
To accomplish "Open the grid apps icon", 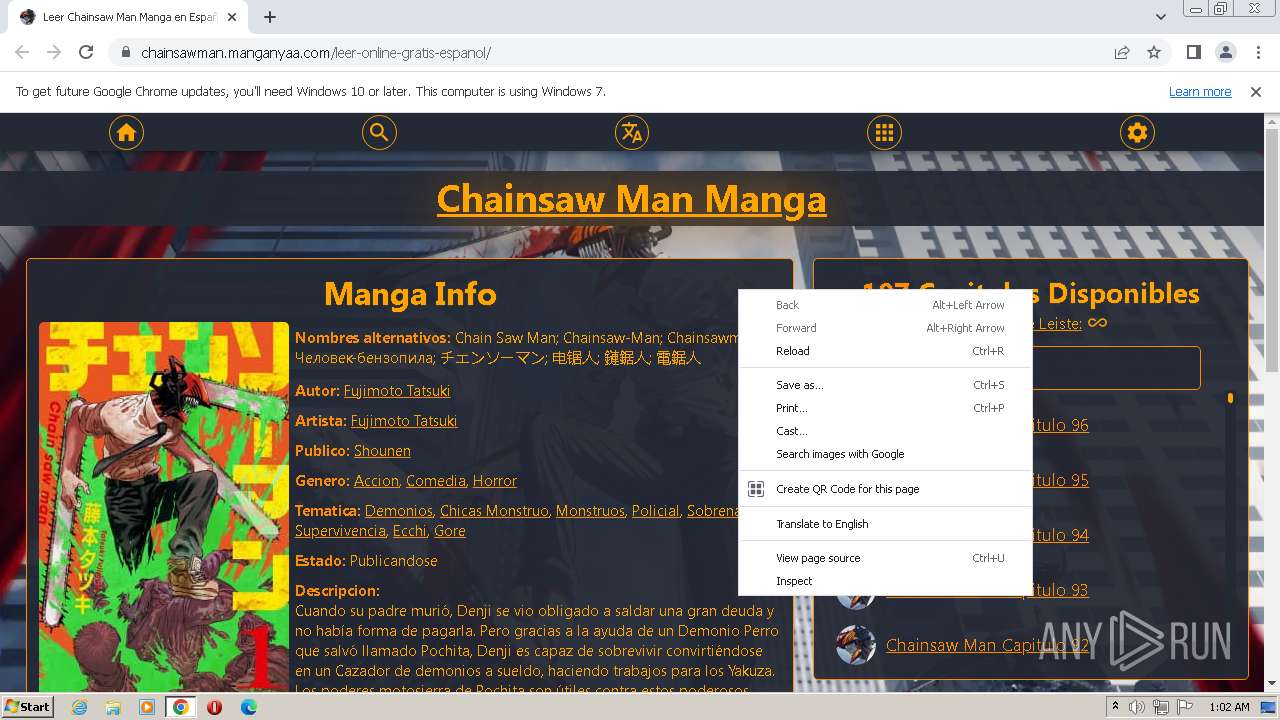I will 884,132.
